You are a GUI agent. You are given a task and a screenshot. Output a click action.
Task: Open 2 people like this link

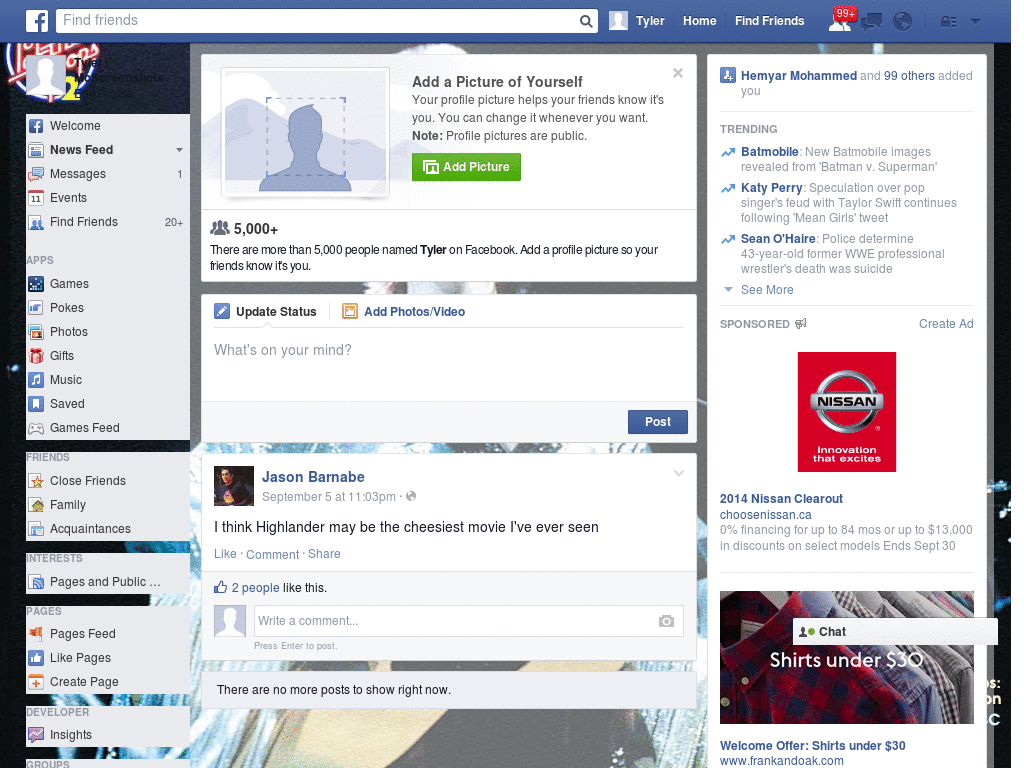tap(255, 588)
